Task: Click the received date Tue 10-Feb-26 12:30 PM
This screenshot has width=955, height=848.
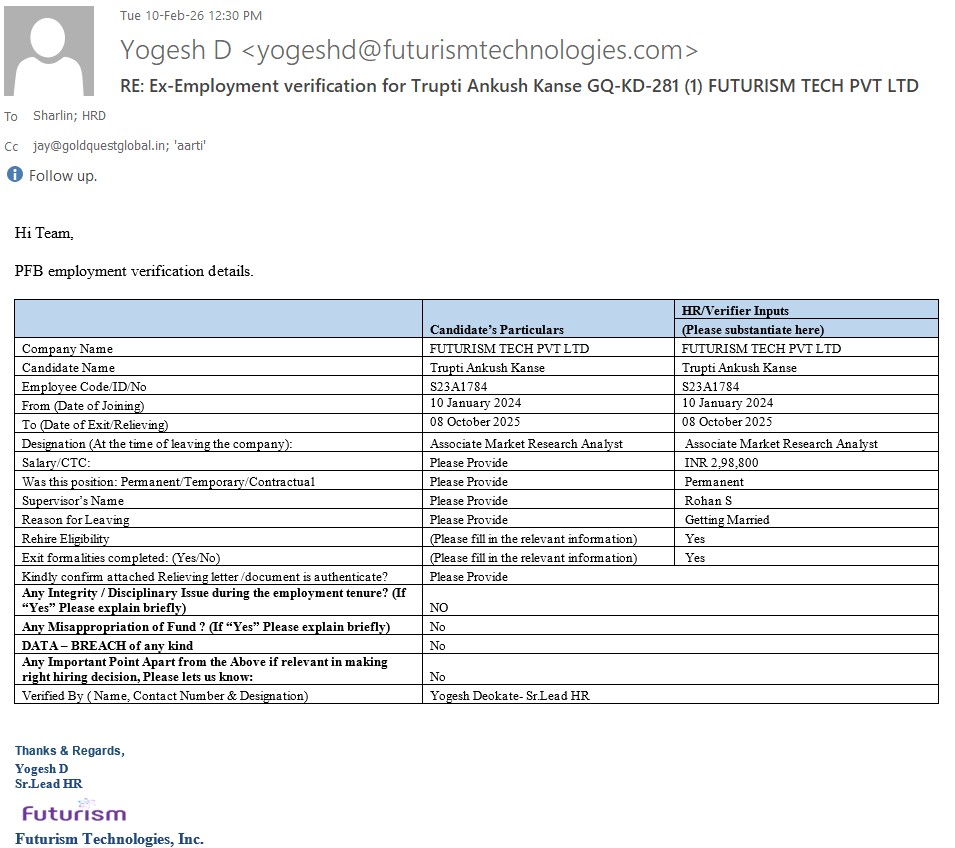Action: [x=191, y=16]
